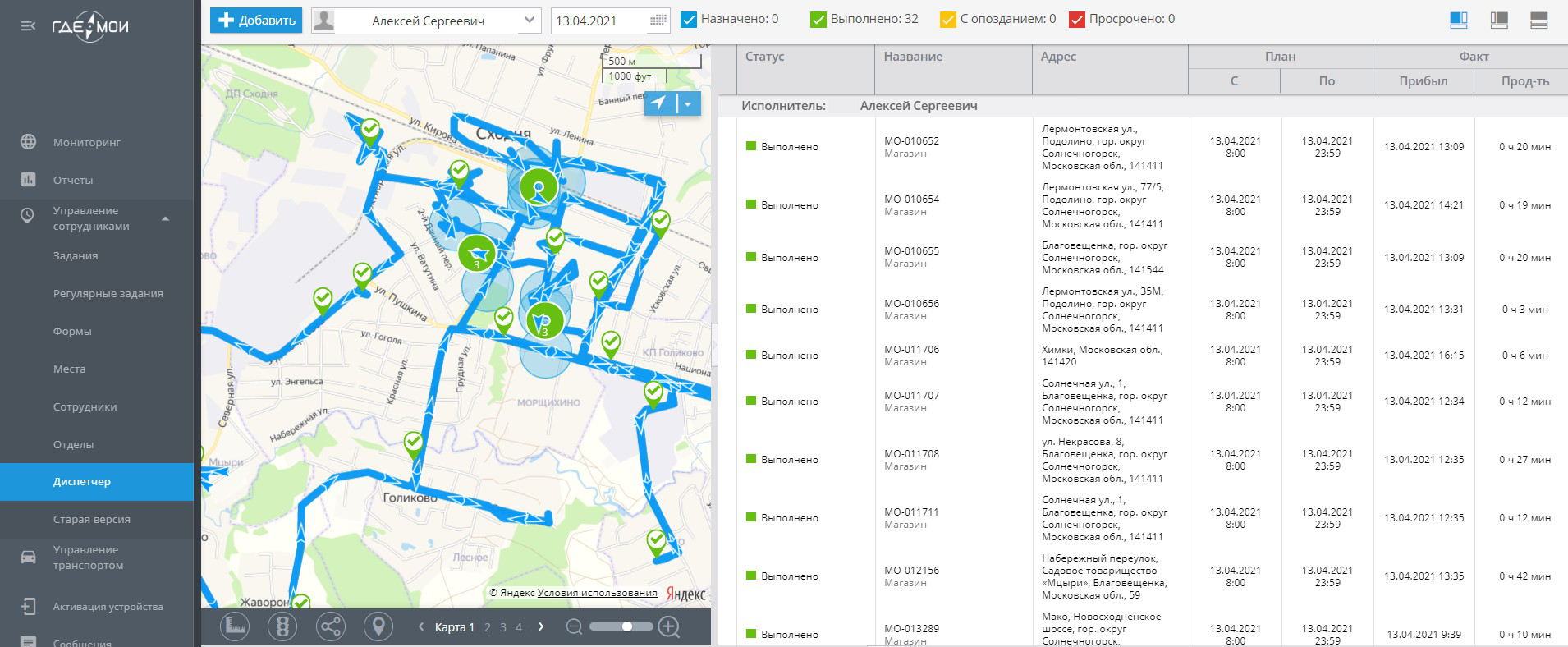Click the map location arrow button
Viewport: 1568px width, 647px height.
(x=660, y=103)
